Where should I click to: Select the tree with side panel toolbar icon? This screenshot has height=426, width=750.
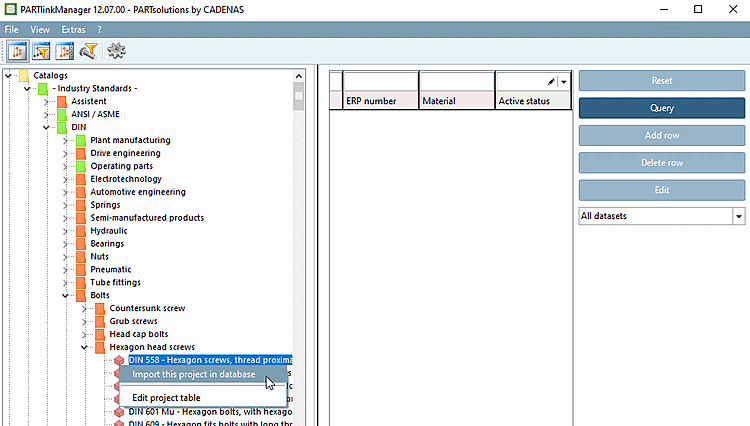tap(65, 51)
